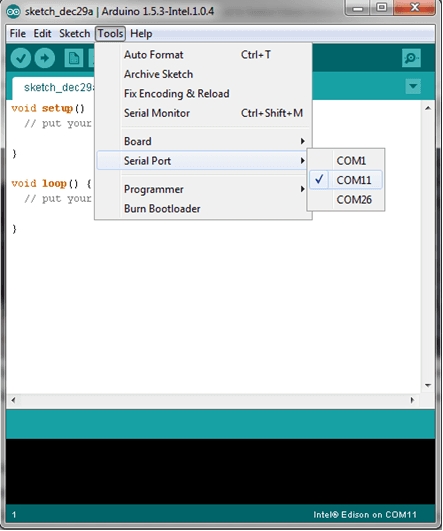Click the Verify checkmark icon

[x=21, y=58]
